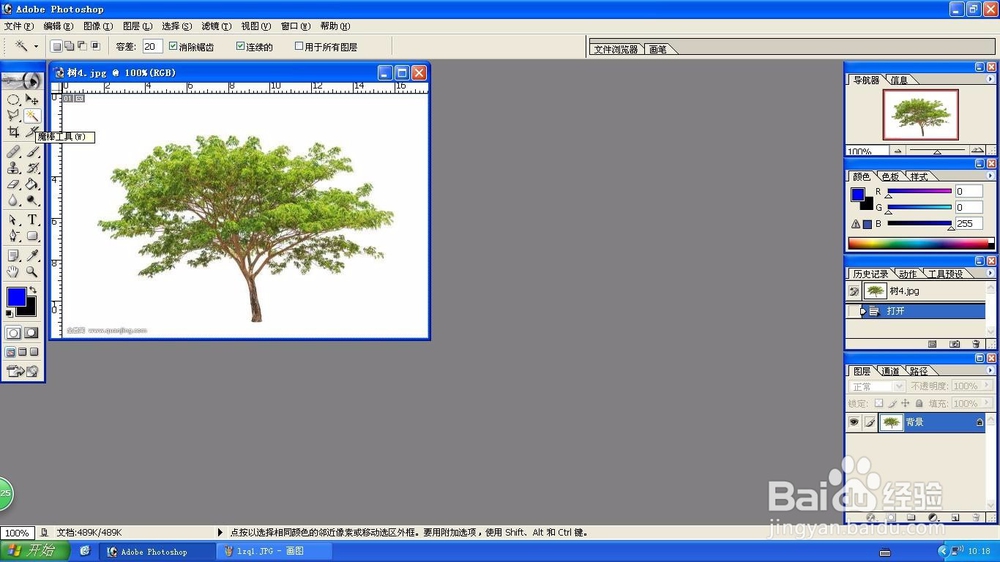Select the Move tool
Screen dimensions: 1000x562
pos(32,100)
